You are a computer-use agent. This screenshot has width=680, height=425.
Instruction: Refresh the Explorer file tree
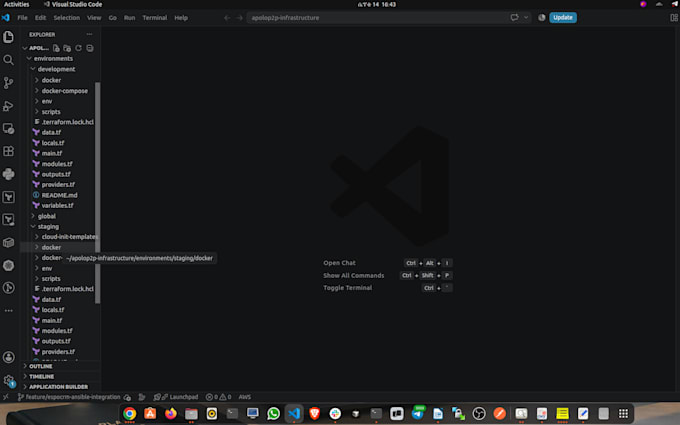pos(78,48)
